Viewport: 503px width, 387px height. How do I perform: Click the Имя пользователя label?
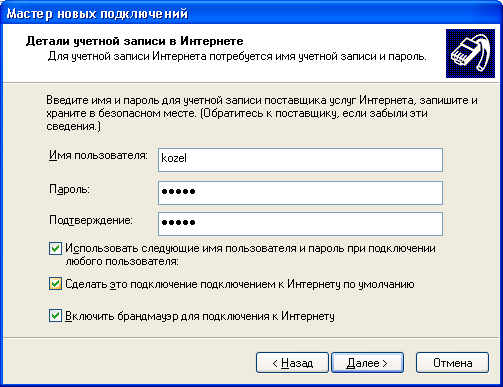click(x=98, y=155)
